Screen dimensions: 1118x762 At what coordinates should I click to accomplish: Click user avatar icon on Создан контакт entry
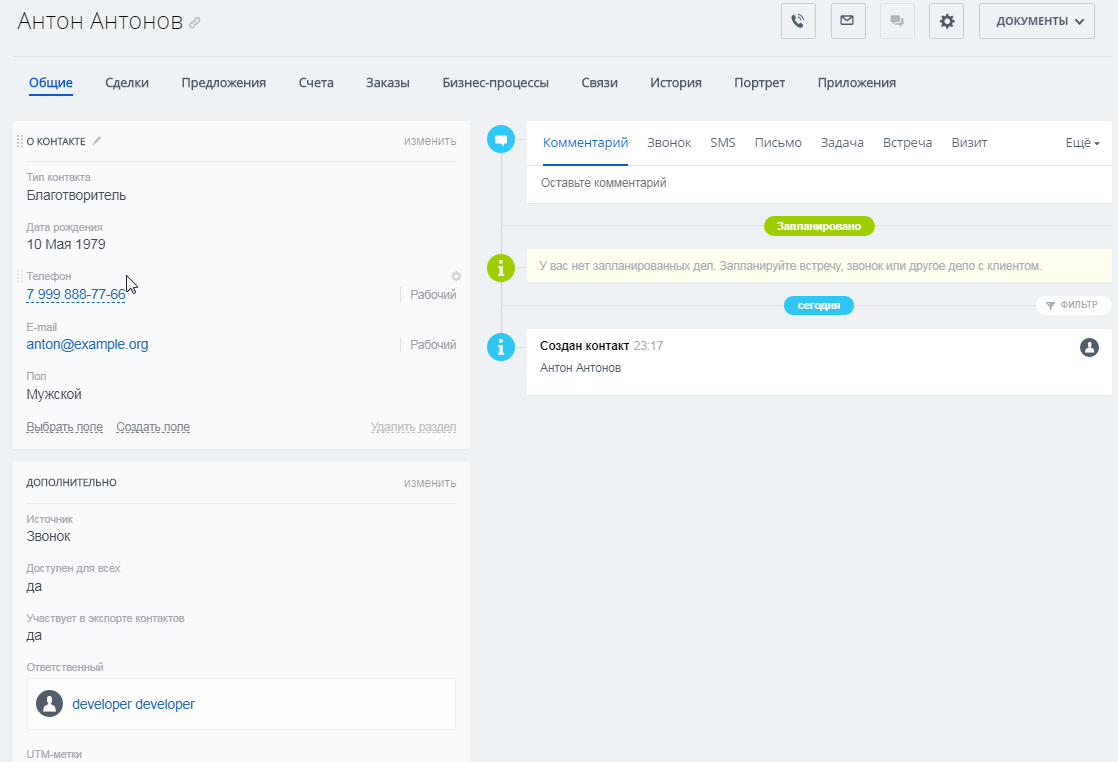coord(1089,347)
